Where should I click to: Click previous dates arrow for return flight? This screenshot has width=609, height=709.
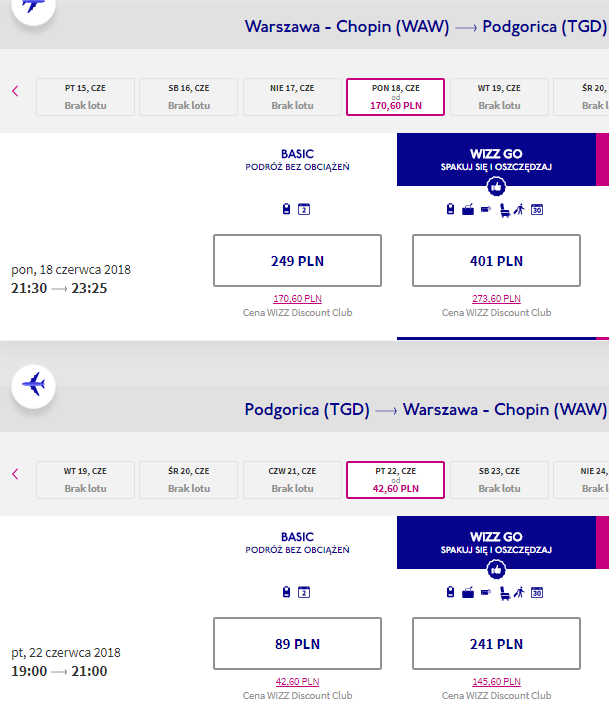click(x=15, y=474)
